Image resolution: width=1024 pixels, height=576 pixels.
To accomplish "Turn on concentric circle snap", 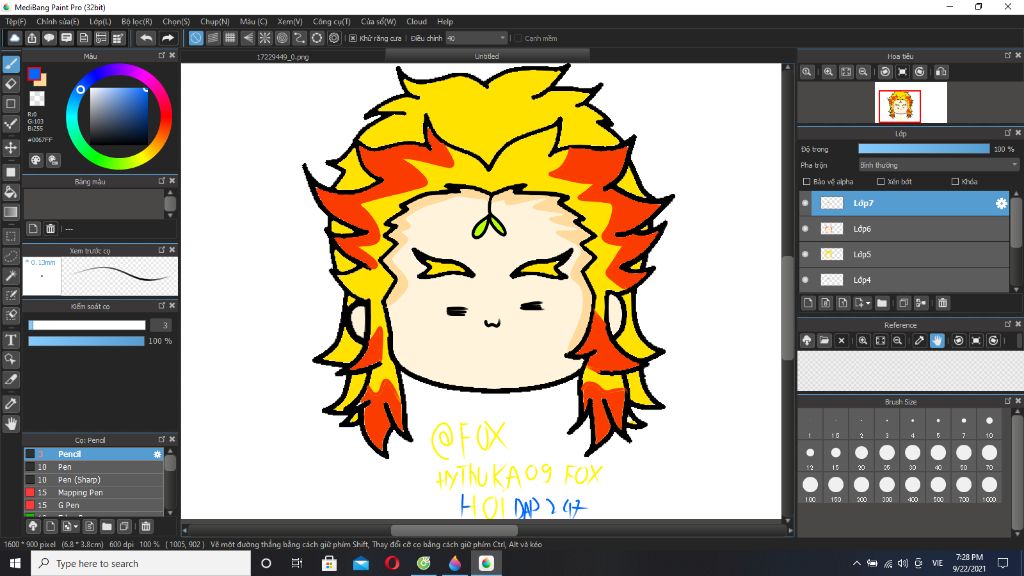I will pos(282,38).
